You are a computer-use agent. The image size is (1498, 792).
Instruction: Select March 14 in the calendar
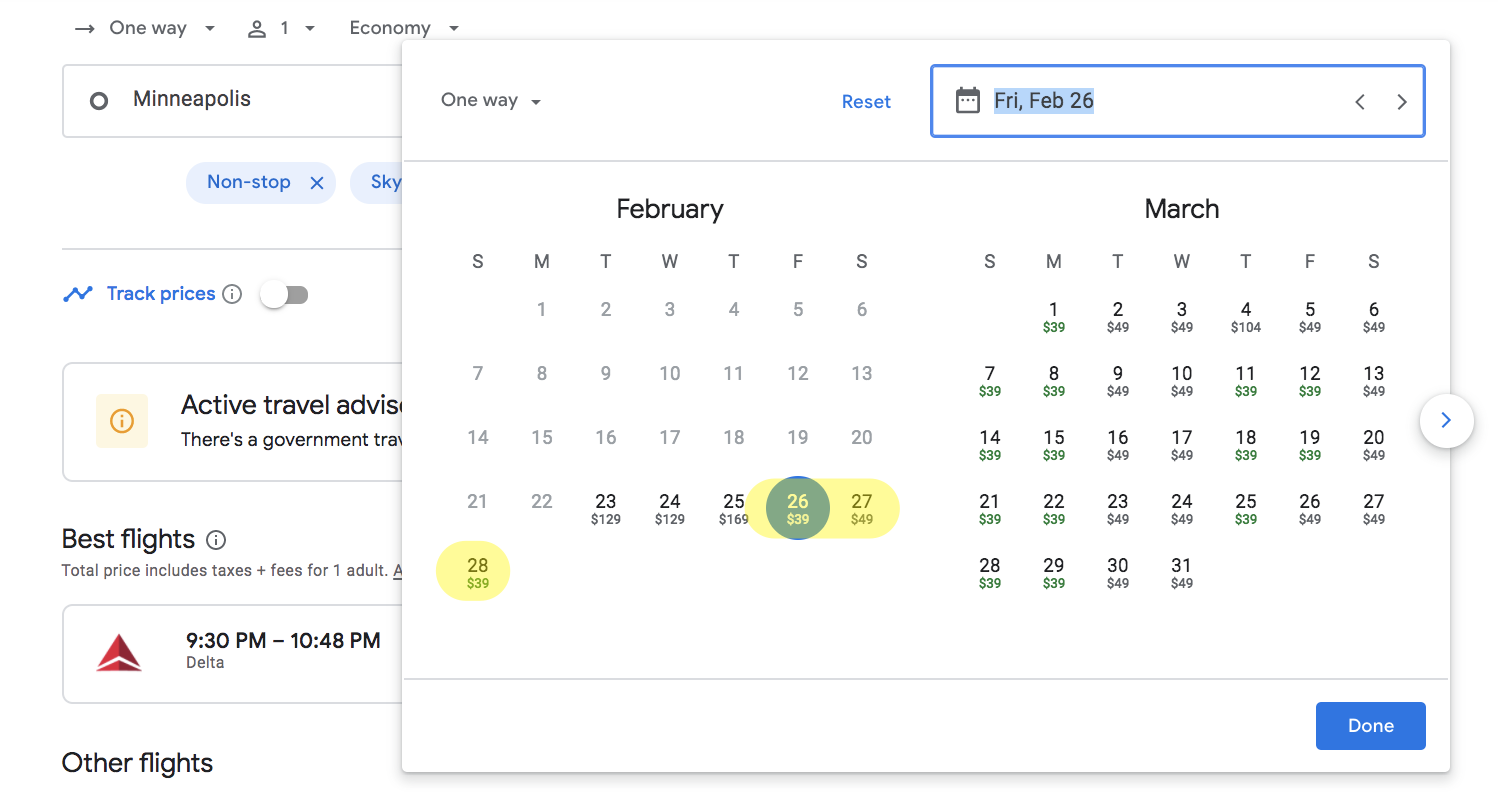click(x=990, y=444)
